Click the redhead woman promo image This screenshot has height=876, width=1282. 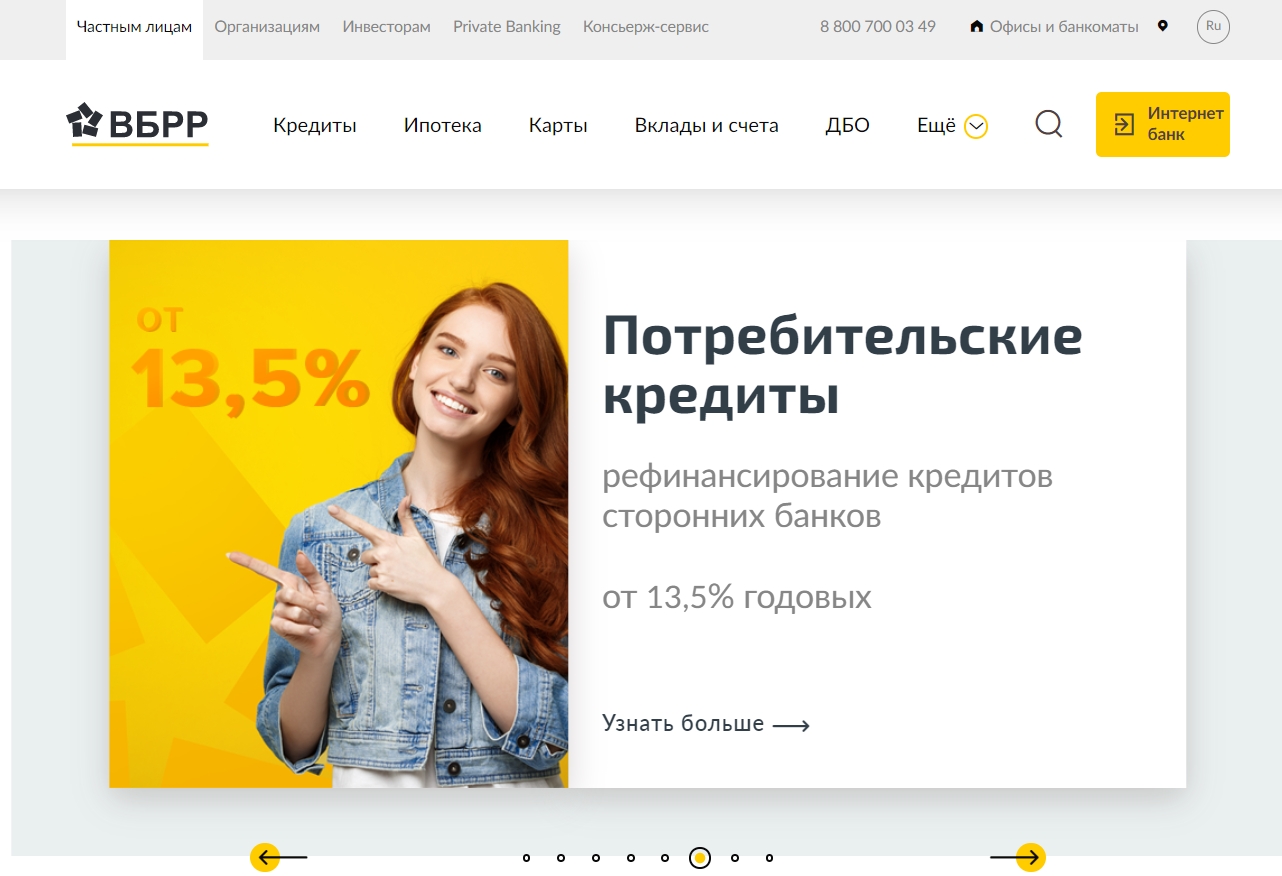pos(339,514)
